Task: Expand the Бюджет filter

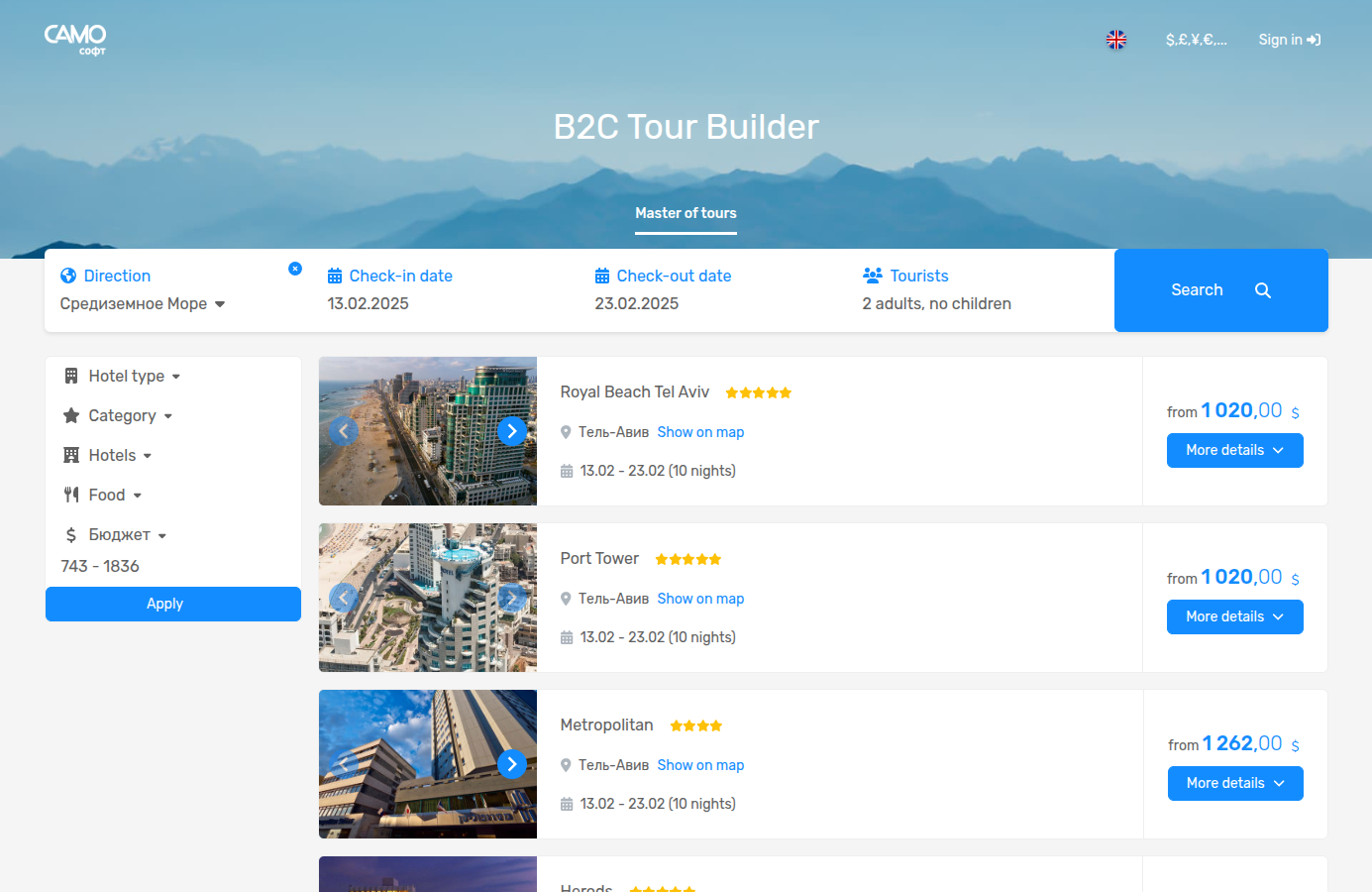Action: pos(128,534)
